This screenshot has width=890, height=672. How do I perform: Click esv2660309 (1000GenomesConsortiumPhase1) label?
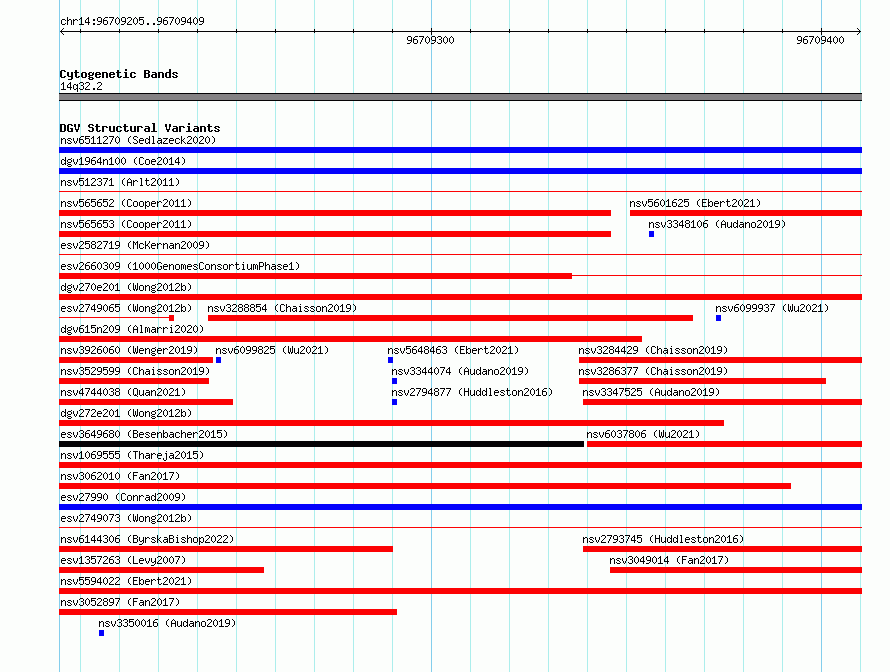(x=180, y=266)
